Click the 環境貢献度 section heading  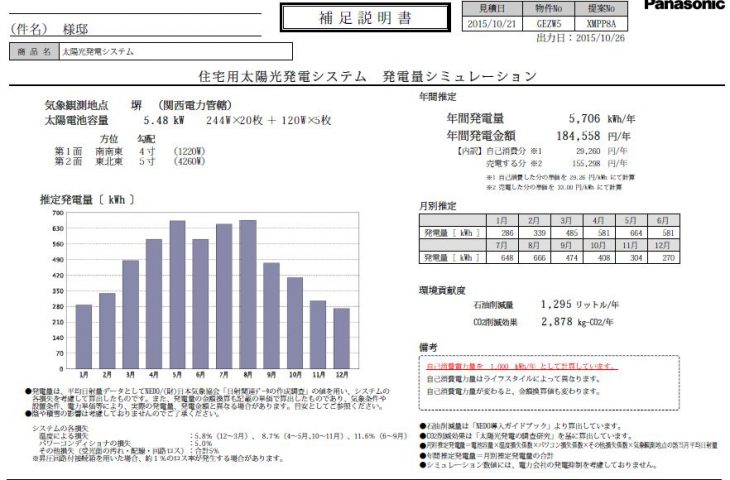442,291
